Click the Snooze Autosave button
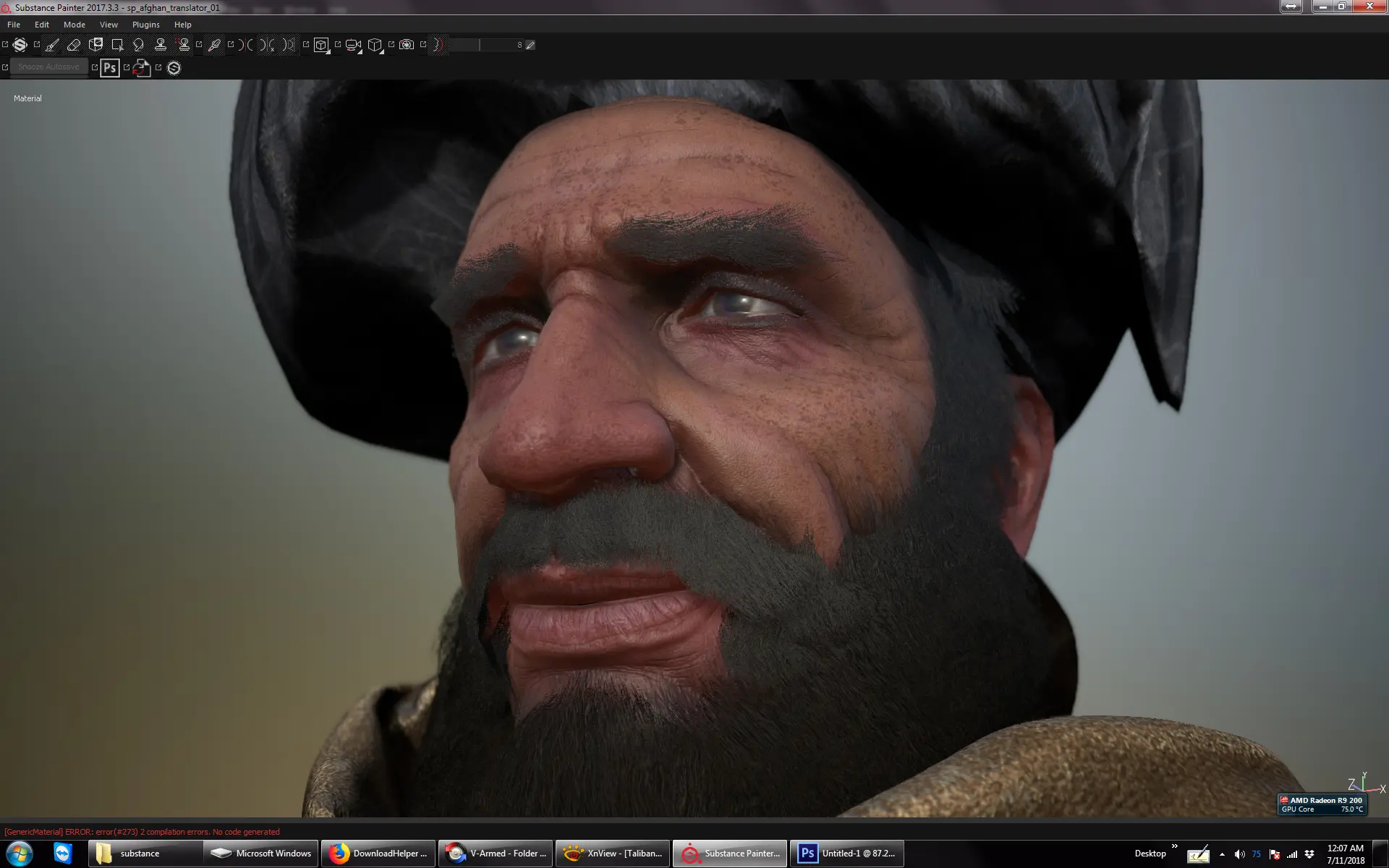The image size is (1389, 868). (48, 67)
